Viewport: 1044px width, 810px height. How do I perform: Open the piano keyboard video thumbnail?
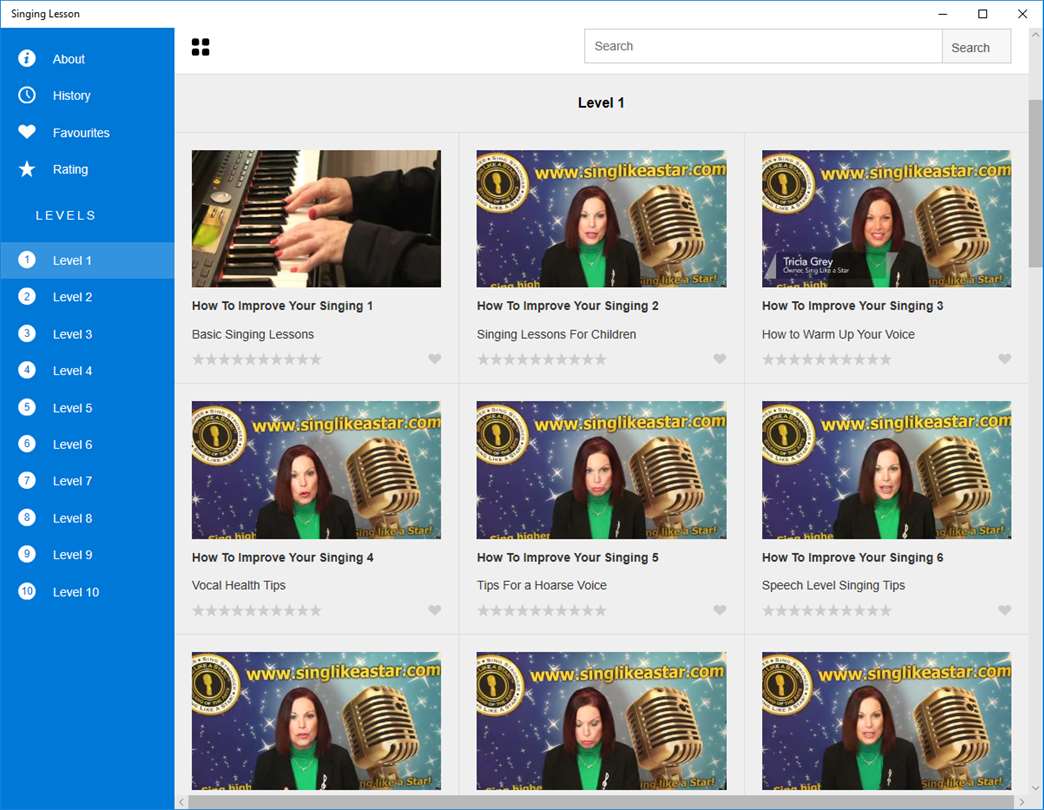316,218
